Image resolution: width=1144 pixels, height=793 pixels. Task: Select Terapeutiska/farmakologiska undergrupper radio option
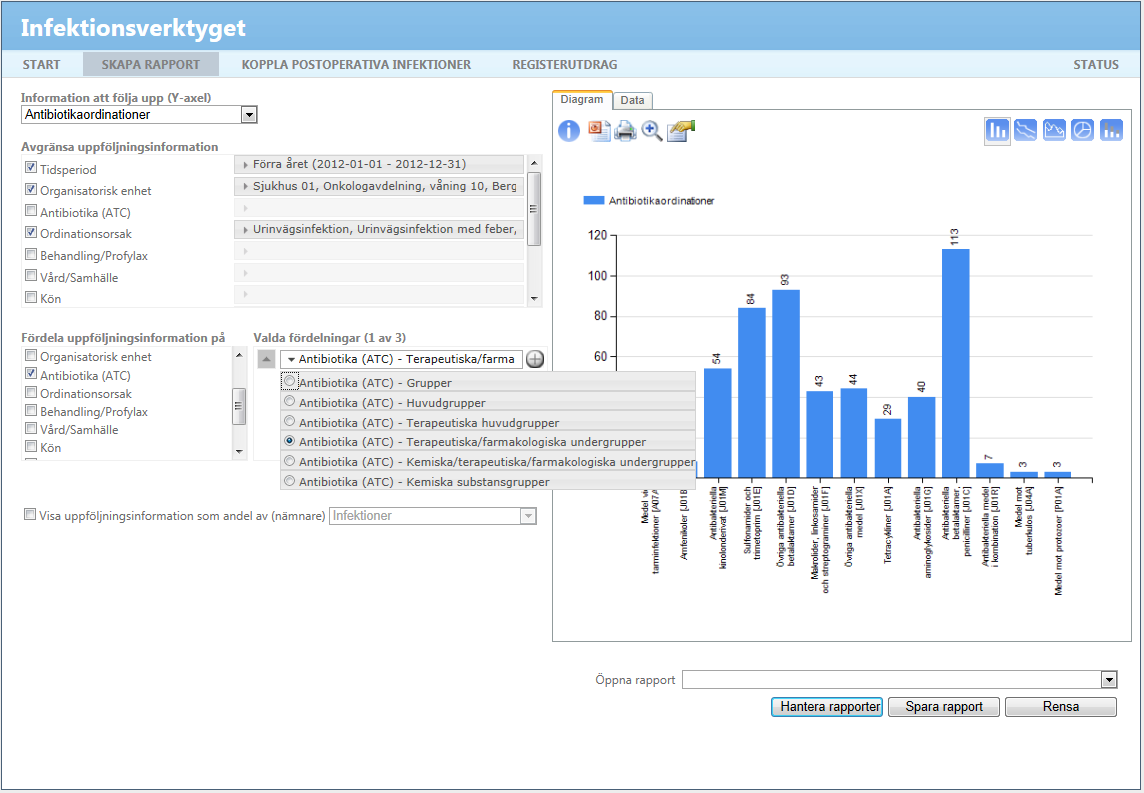pyautogui.click(x=290, y=441)
